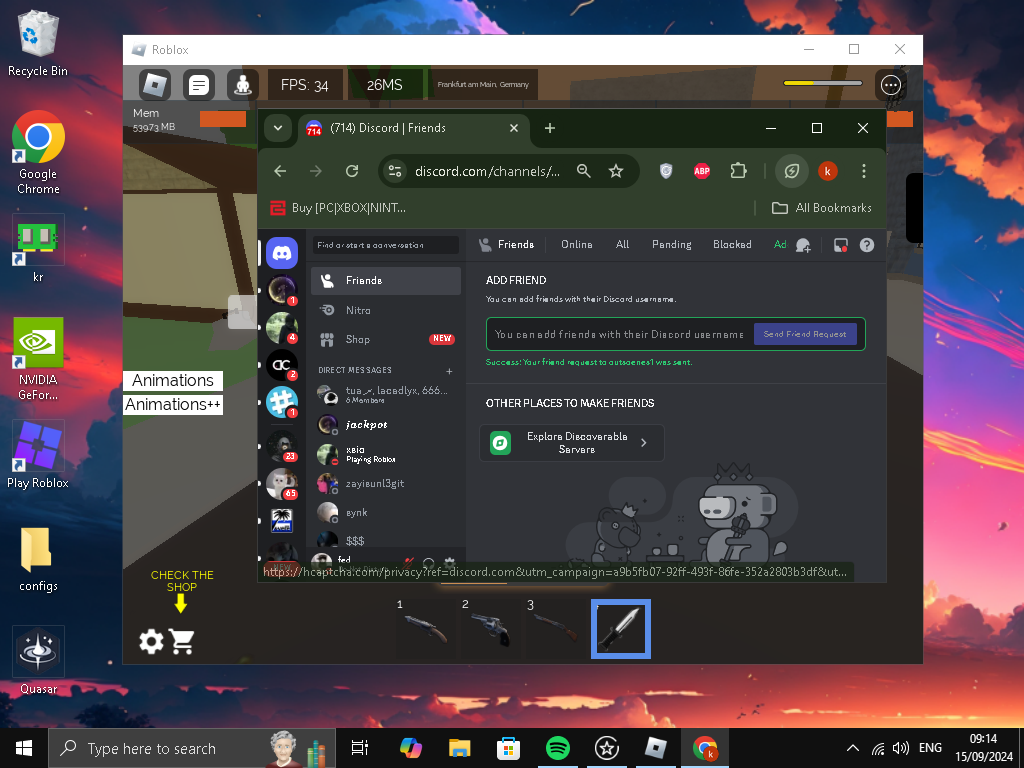Toggle Discord headphones deafen
This screenshot has width=1024, height=768.
429,562
